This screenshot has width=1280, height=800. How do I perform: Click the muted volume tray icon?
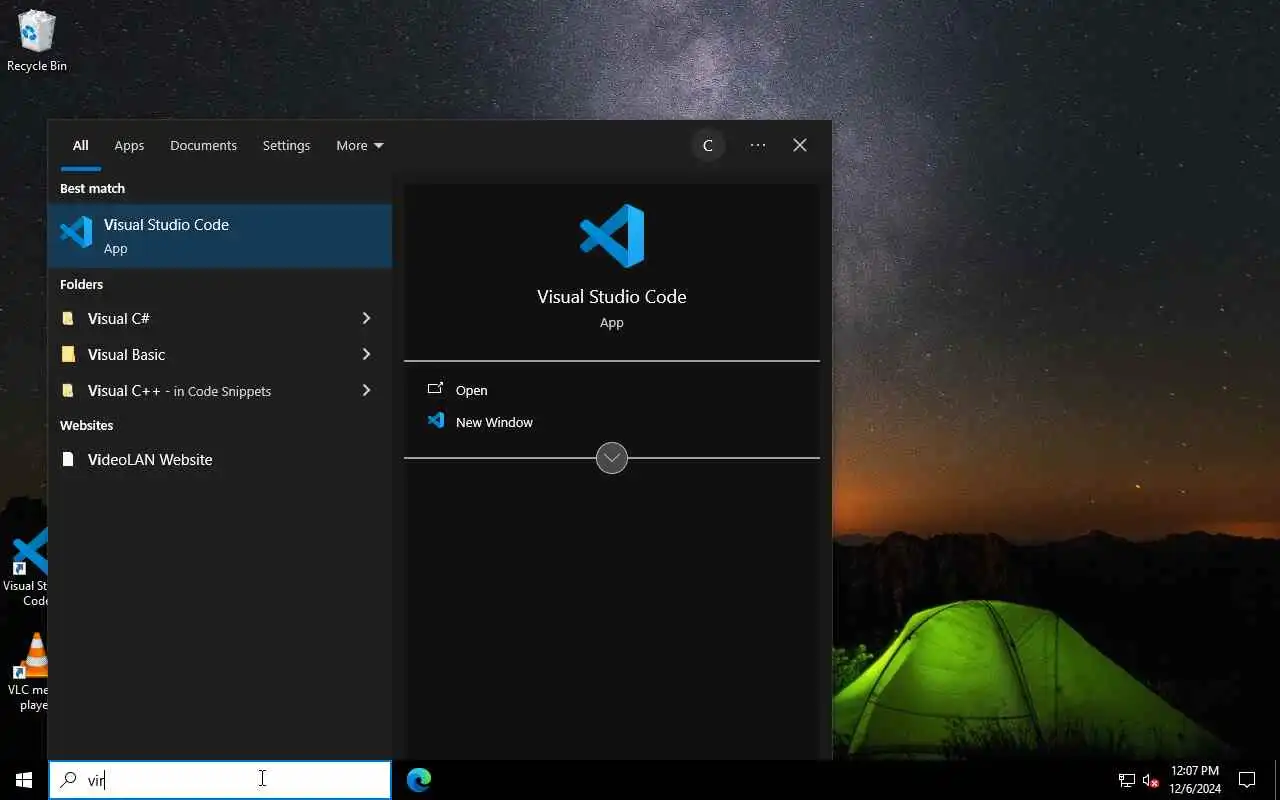pyautogui.click(x=1150, y=780)
